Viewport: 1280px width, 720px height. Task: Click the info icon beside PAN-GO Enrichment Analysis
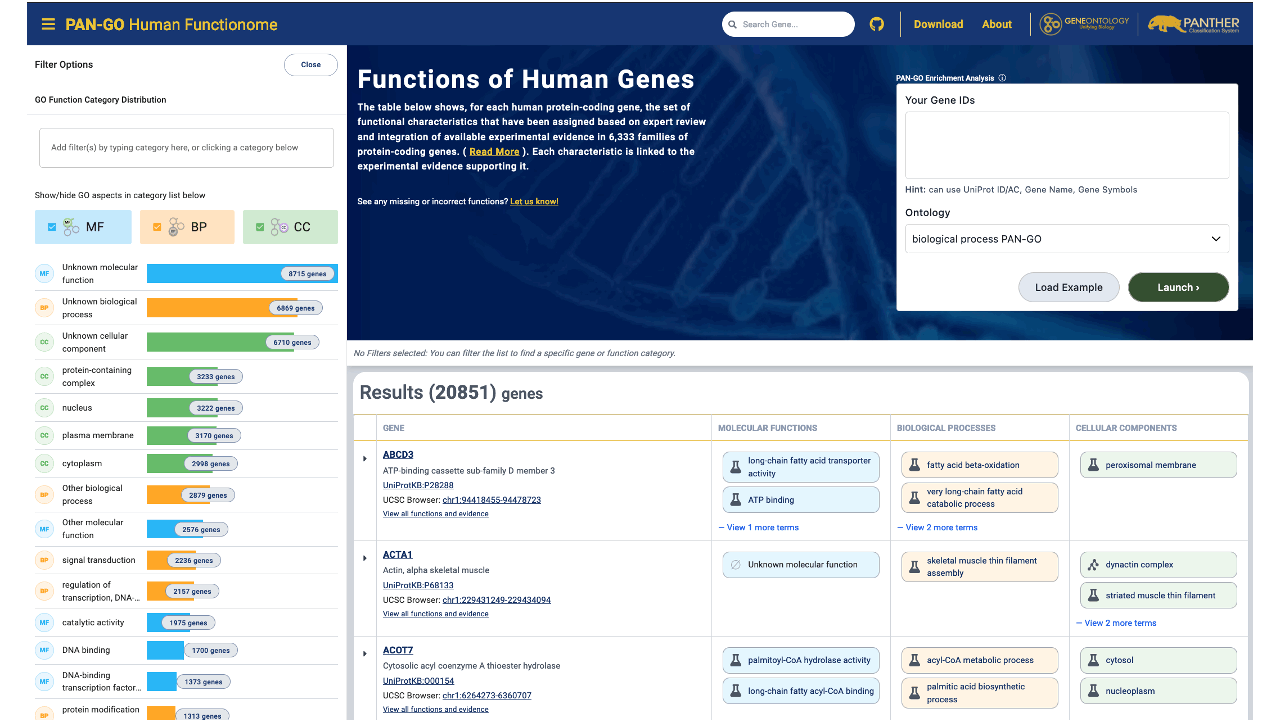pos(1002,78)
